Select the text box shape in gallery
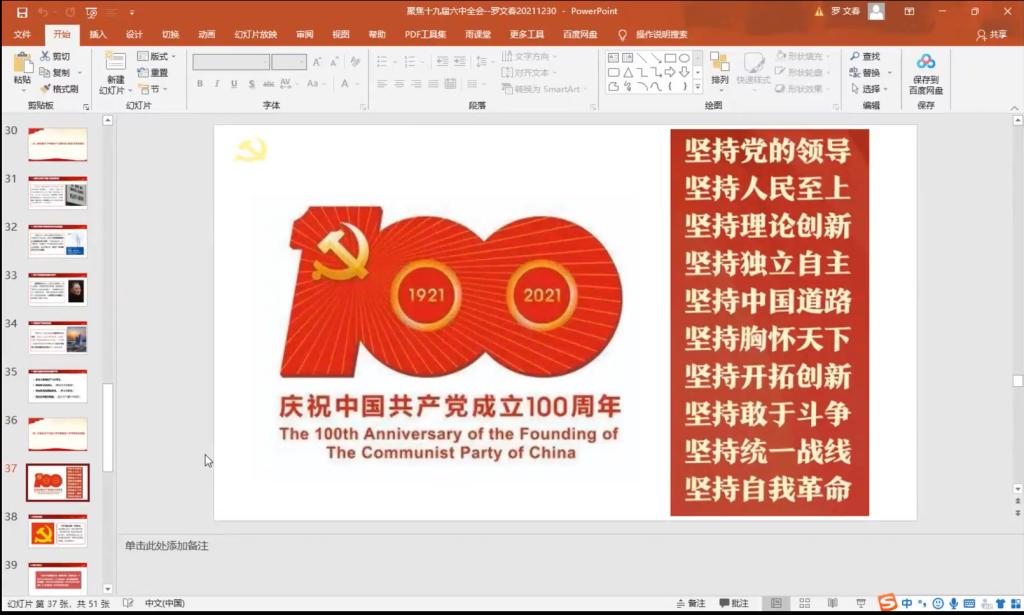This screenshot has width=1024, height=615. [x=613, y=58]
